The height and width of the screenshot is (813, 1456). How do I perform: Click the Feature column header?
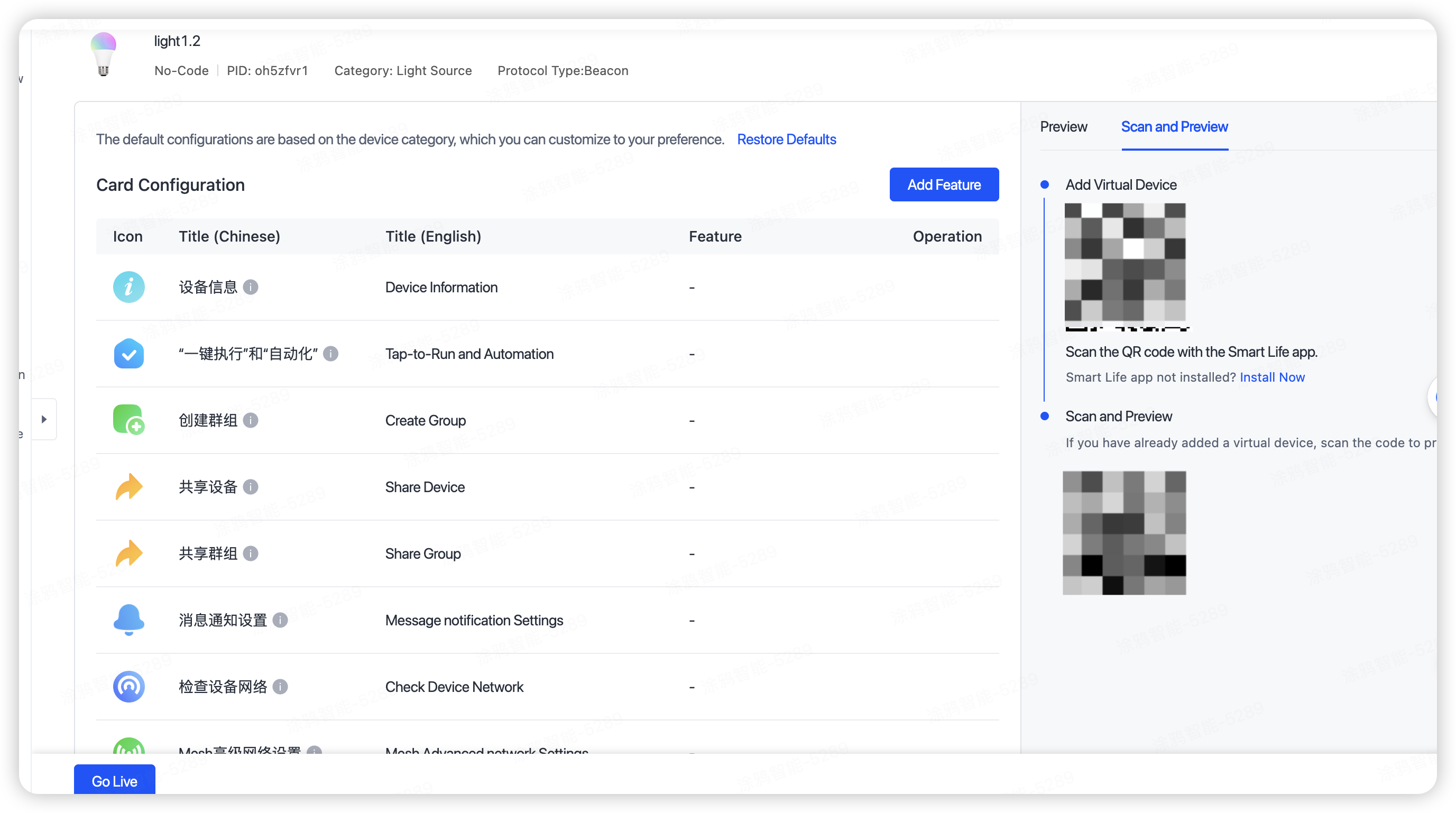click(x=715, y=237)
